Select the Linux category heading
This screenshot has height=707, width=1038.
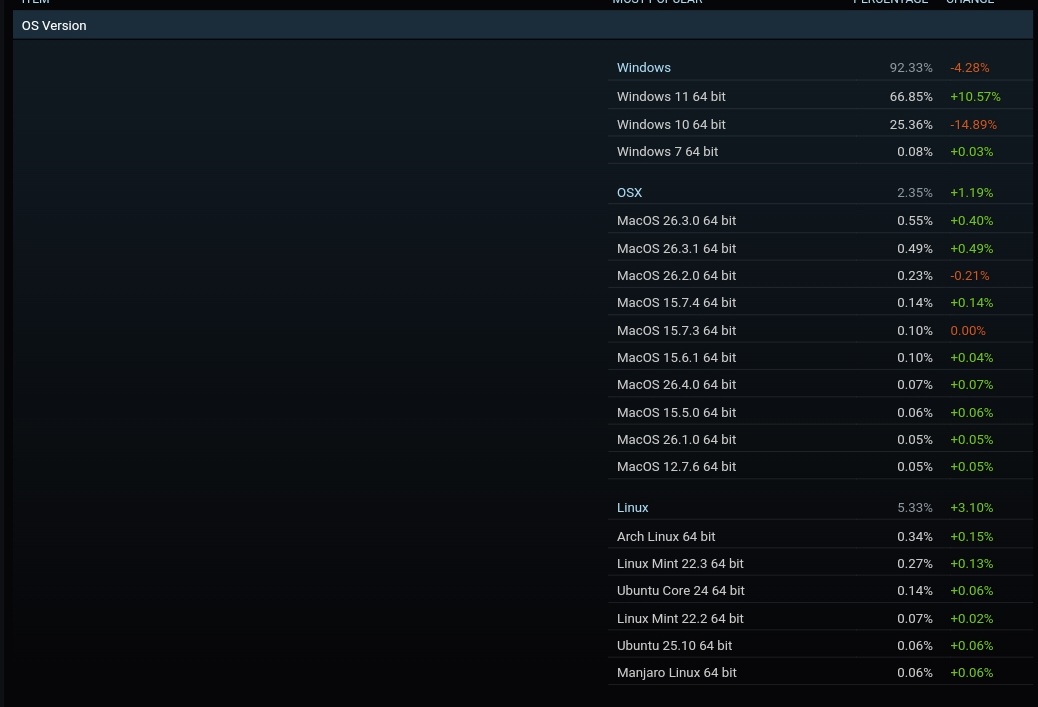pyautogui.click(x=632, y=508)
